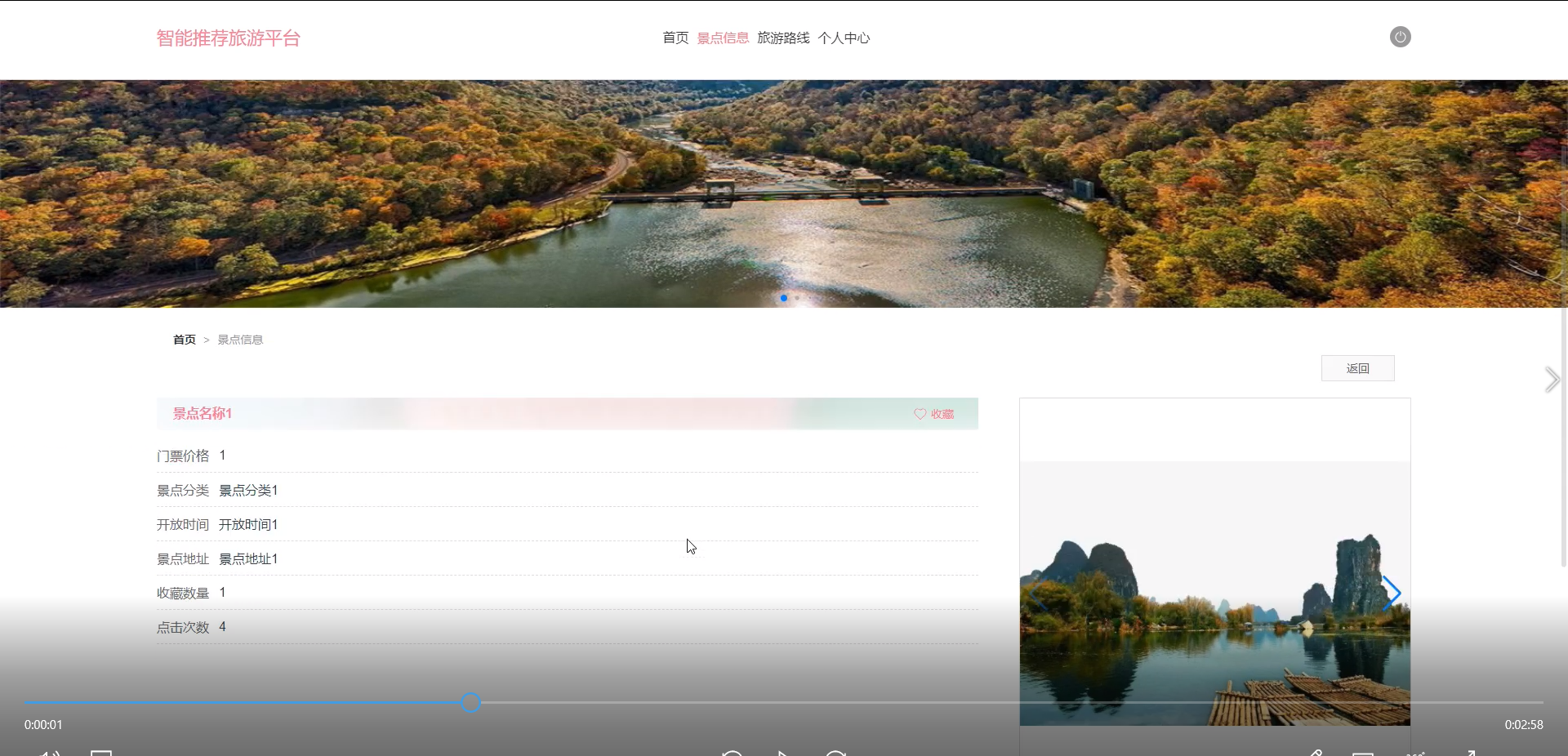This screenshot has width=1568, height=756.
Task: Click the gray chevron at page right edge
Action: pos(1552,380)
